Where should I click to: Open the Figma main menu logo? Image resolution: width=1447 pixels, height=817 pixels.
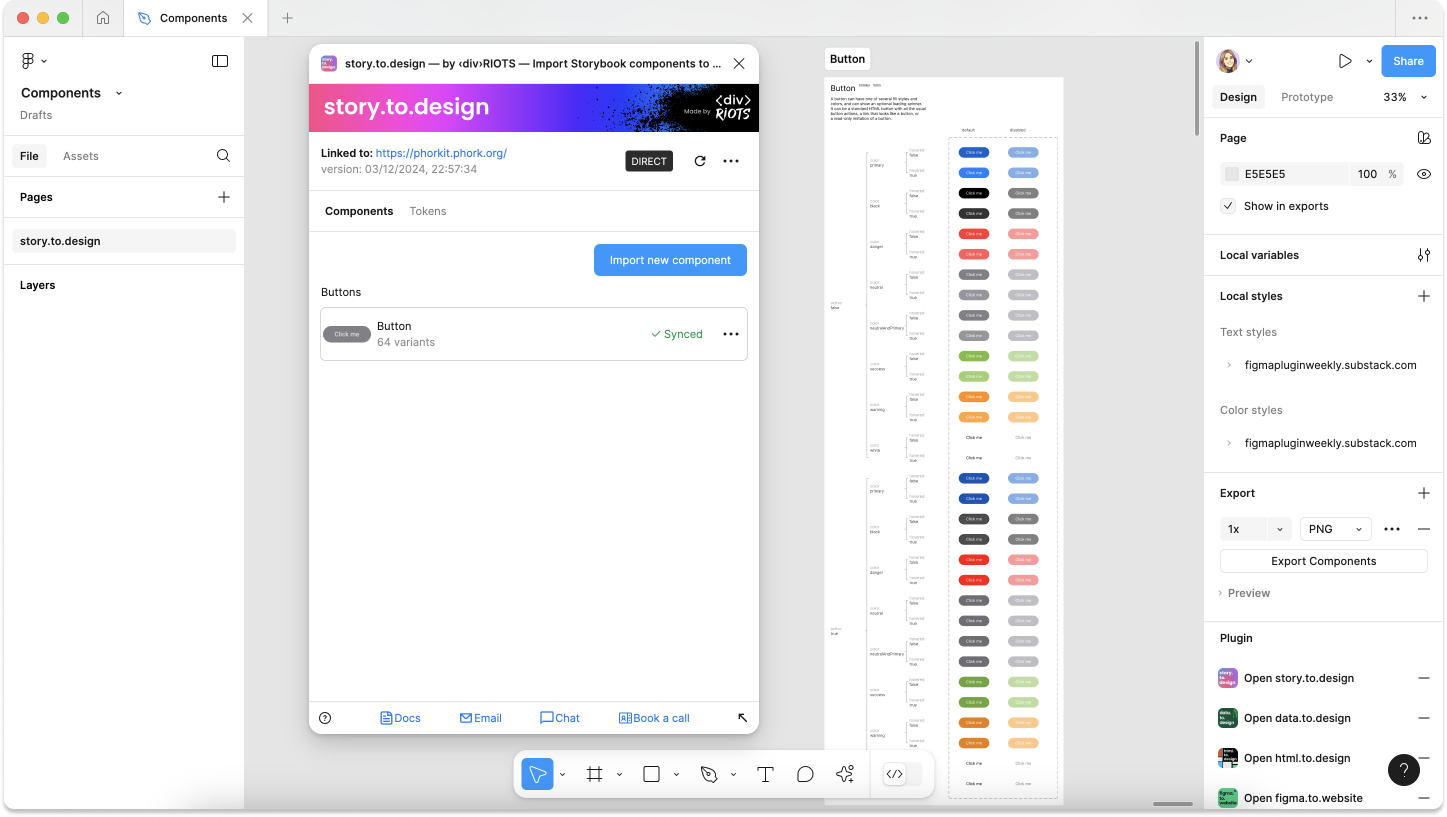[28, 61]
